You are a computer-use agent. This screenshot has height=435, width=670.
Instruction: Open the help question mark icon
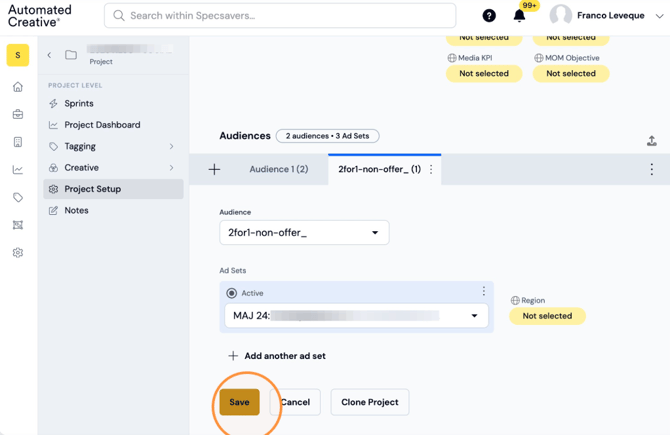pyautogui.click(x=489, y=16)
